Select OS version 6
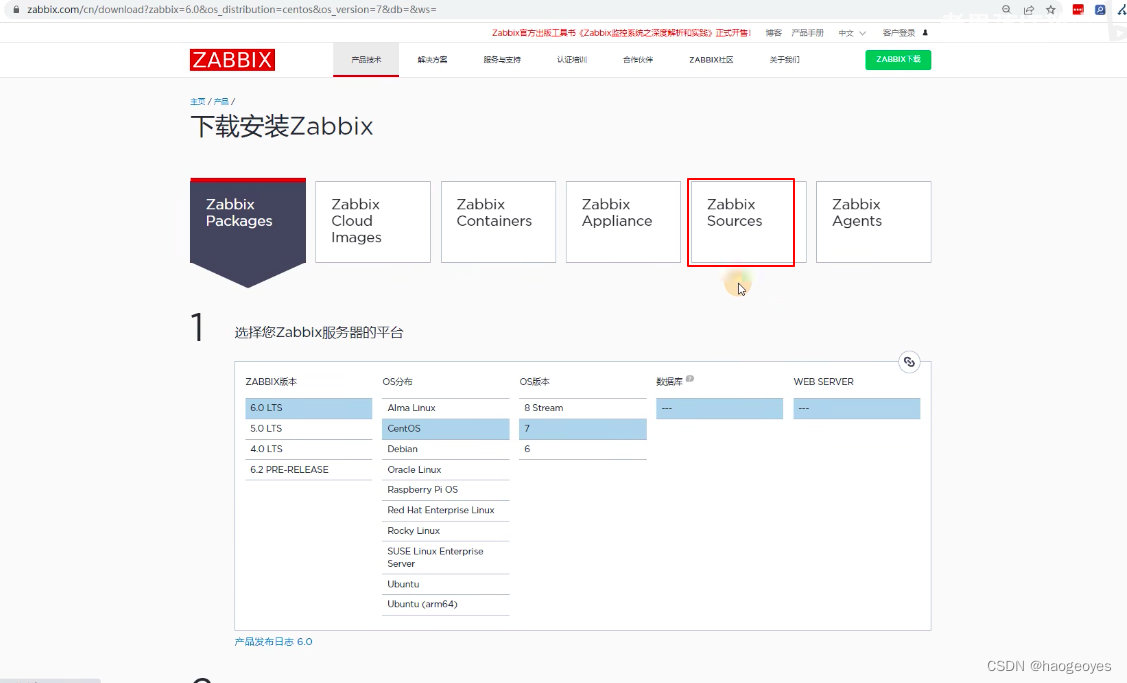The image size is (1127, 683). [583, 449]
